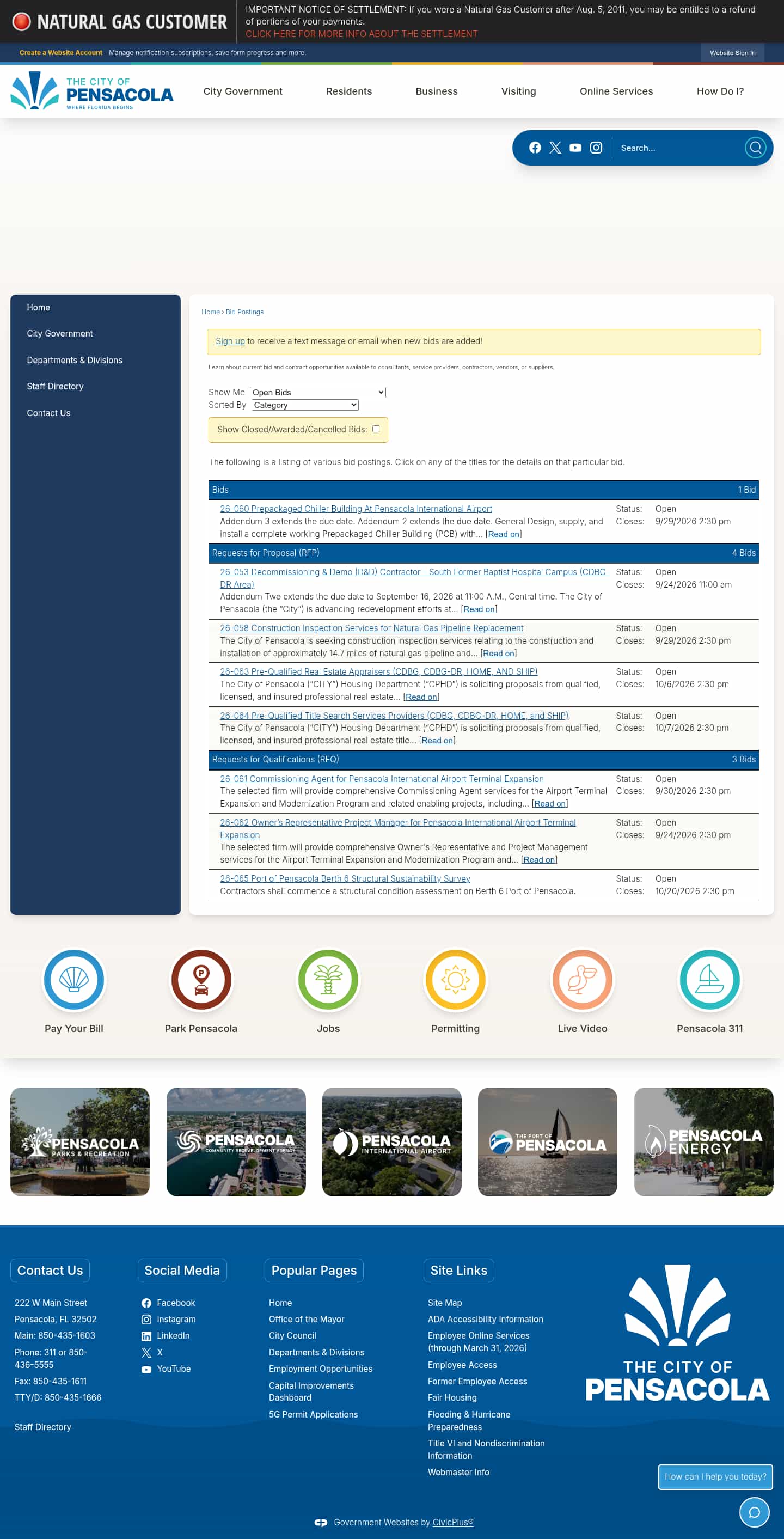Click footer Webmaster Info link
Image resolution: width=784 pixels, height=1539 pixels.
click(x=458, y=1473)
